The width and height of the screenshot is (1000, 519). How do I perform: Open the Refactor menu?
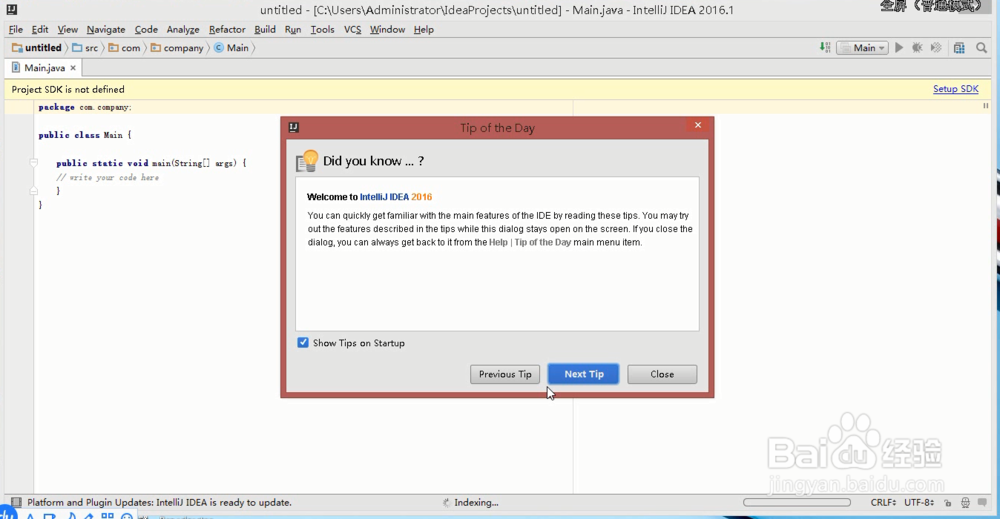tap(227, 29)
